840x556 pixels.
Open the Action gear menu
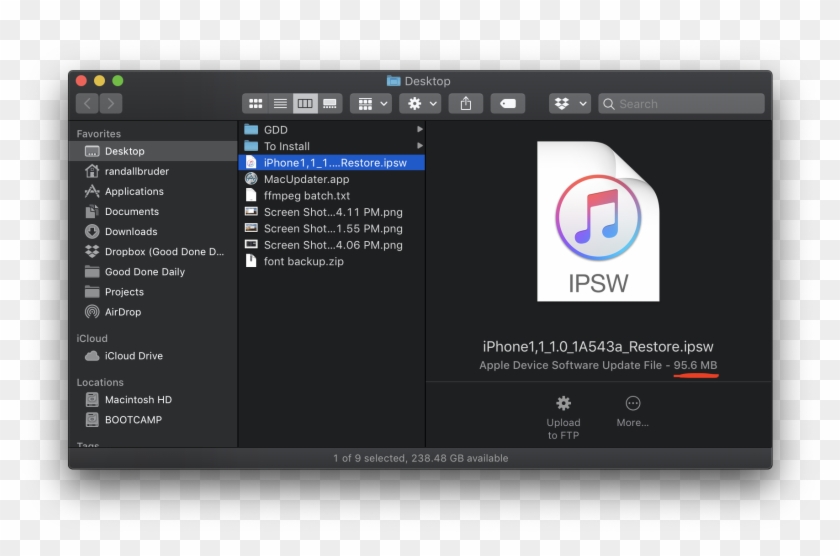point(420,104)
